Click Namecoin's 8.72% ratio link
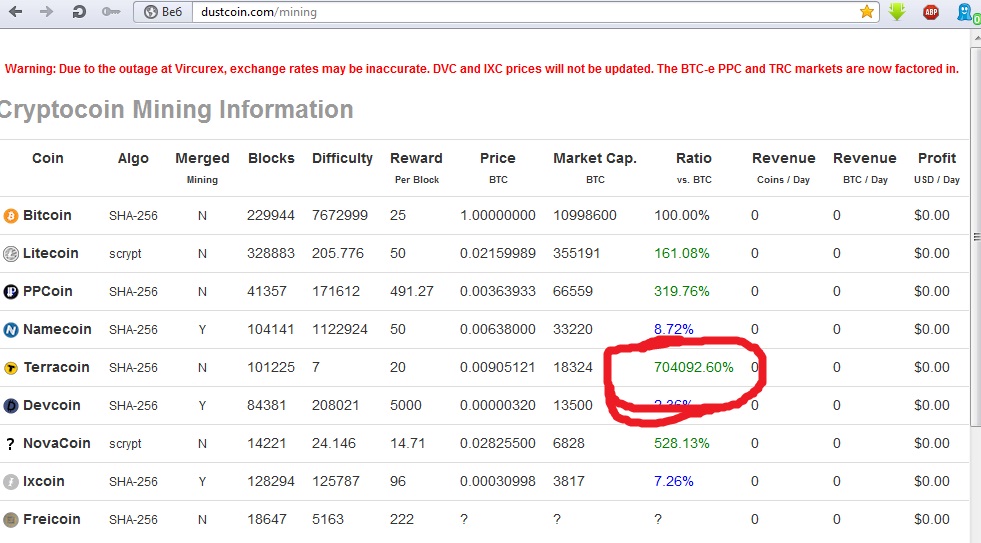The image size is (981, 543). pos(674,330)
